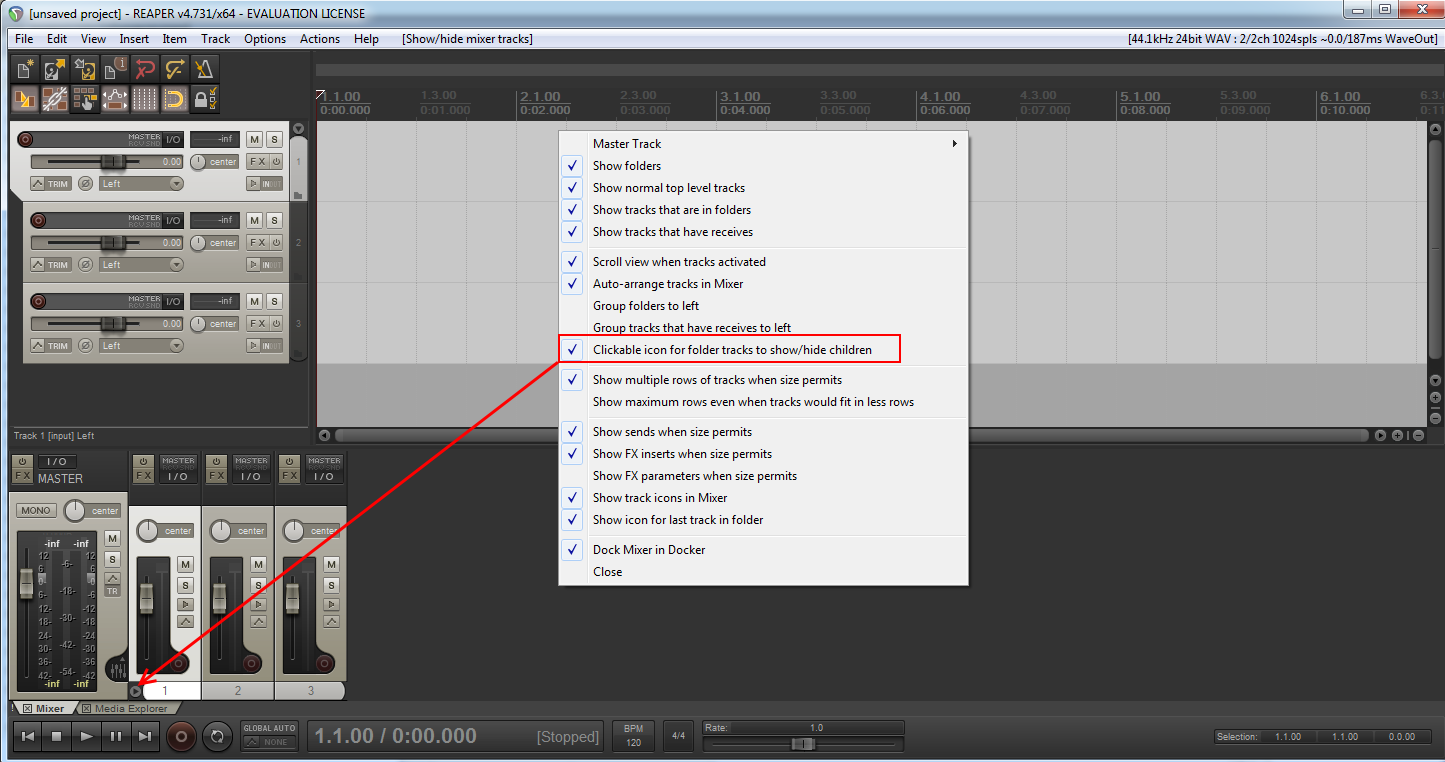The width and height of the screenshot is (1445, 762).
Task: Toggle the metronome in the toolbar
Action: [205, 69]
